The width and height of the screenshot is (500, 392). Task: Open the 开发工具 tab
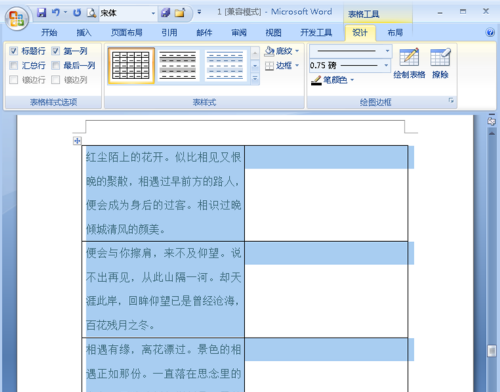316,33
